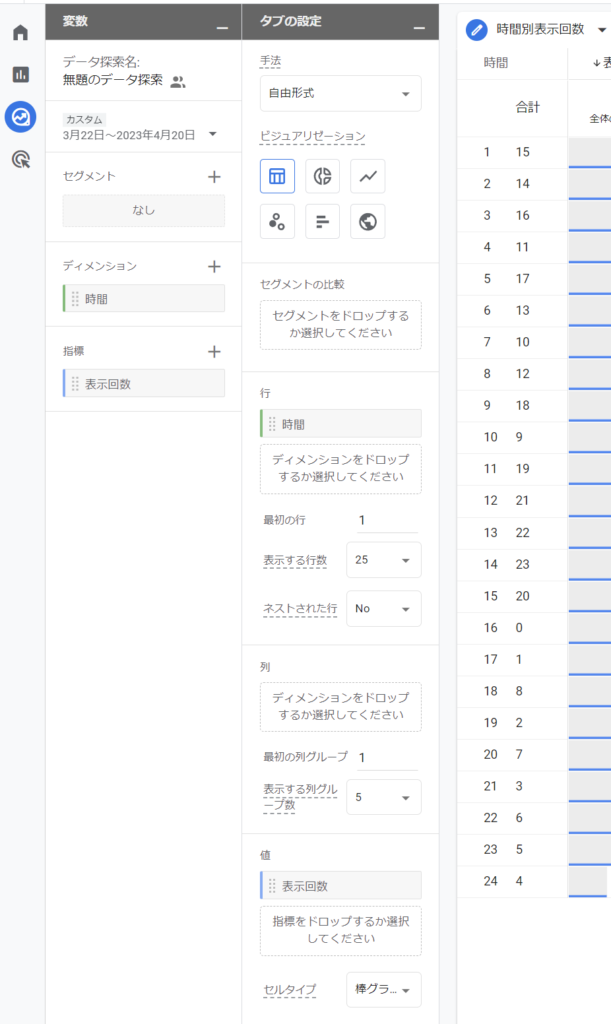Image resolution: width=611 pixels, height=1024 pixels.
Task: Open the custom date range picker
Action: coord(140,133)
